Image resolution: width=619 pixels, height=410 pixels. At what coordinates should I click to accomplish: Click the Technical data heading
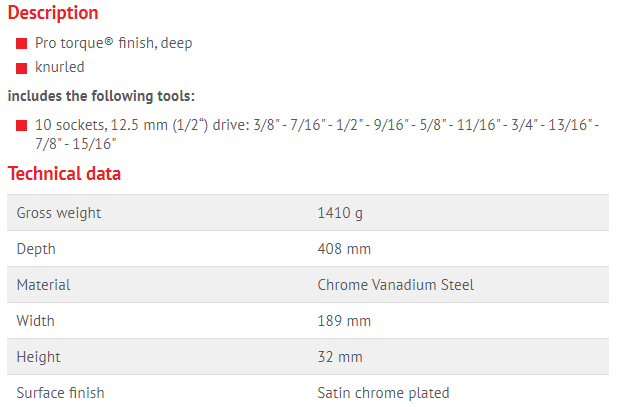(x=64, y=174)
